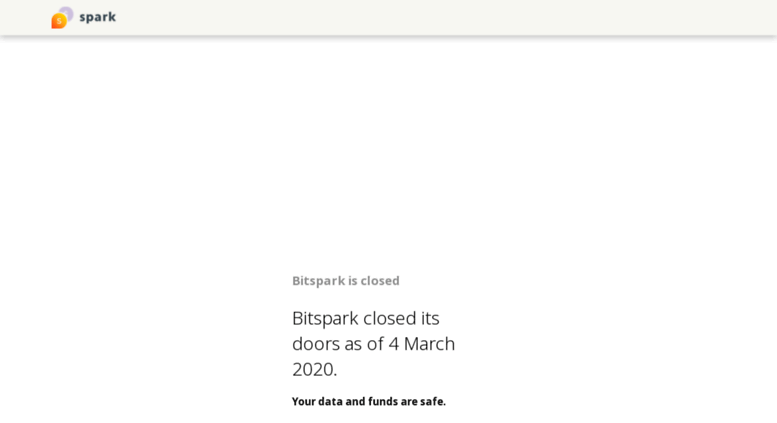Image resolution: width=777 pixels, height=423 pixels.
Task: Click the word 'March' in the headline
Action: 429,344
